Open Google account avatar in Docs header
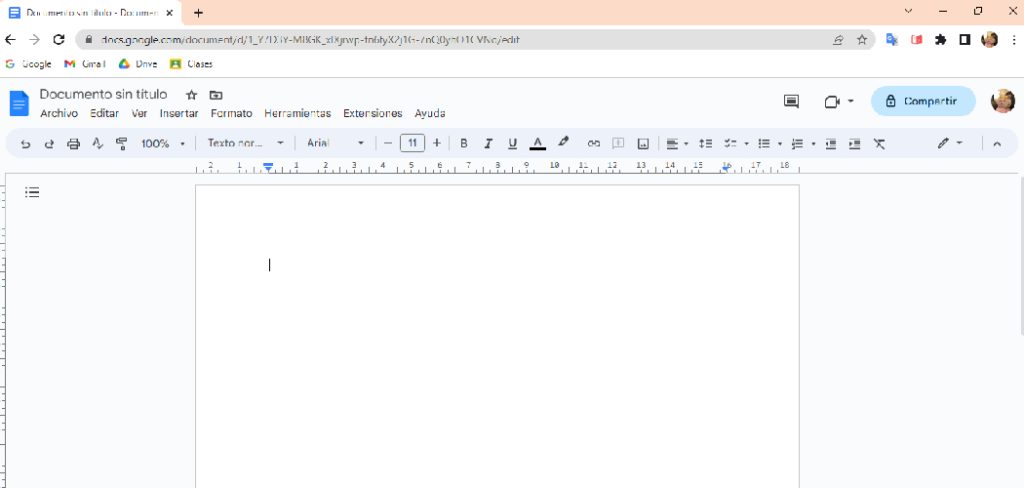Viewport: 1024px width, 488px height. (1002, 101)
